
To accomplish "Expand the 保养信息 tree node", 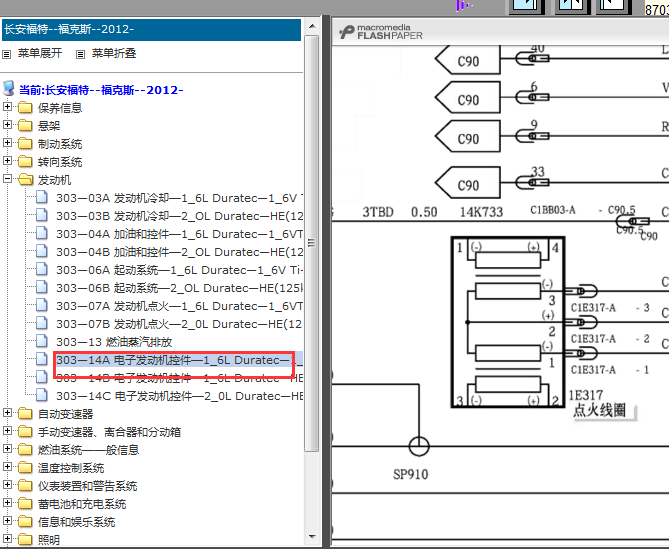I will [7, 106].
